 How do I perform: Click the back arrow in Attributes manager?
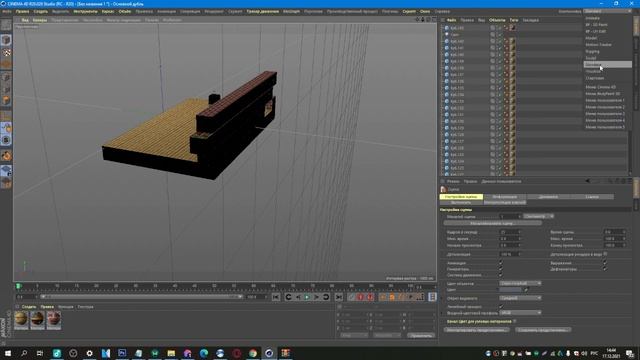(x=588, y=181)
